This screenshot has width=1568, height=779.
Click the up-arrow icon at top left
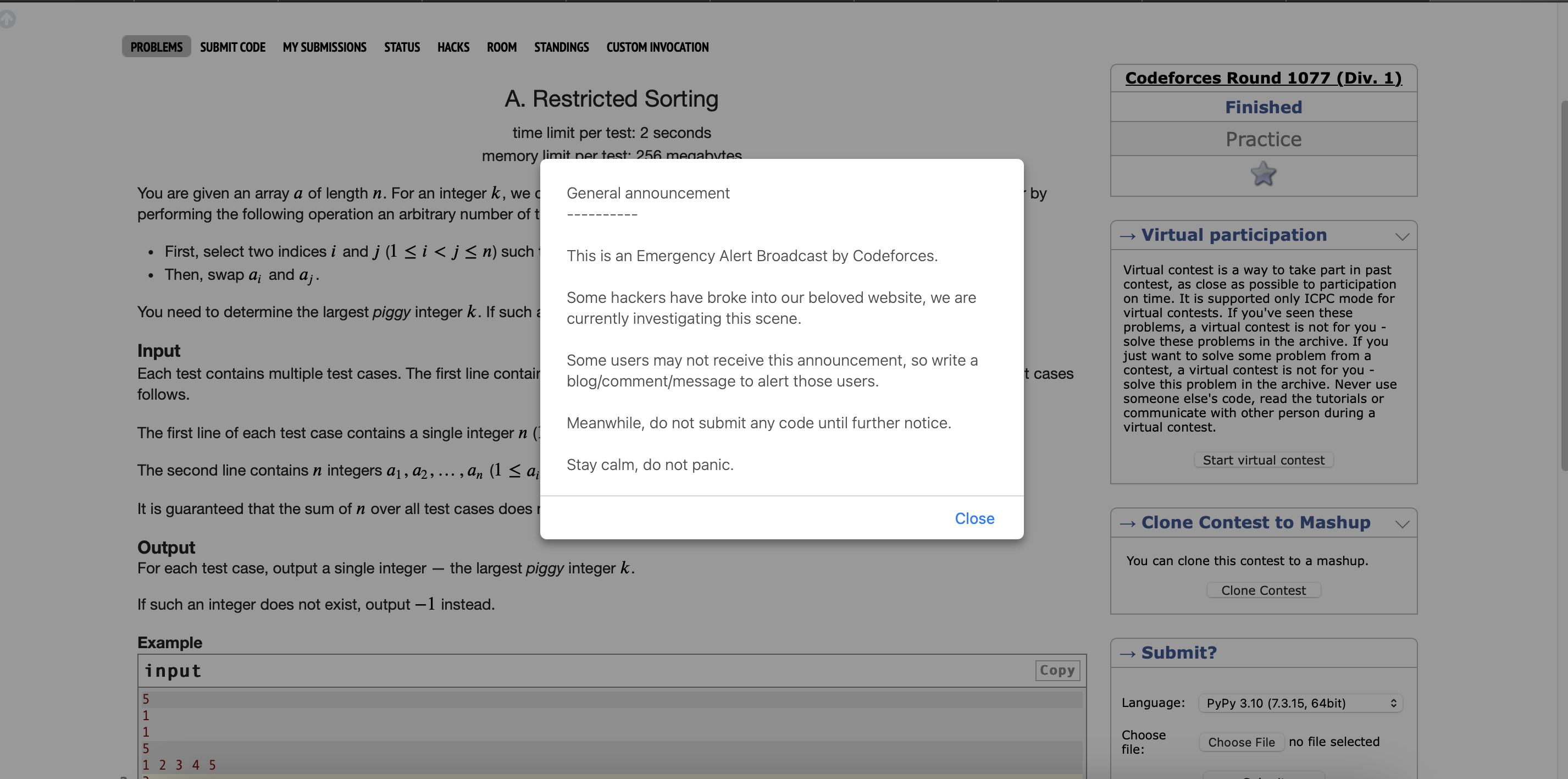click(x=7, y=19)
